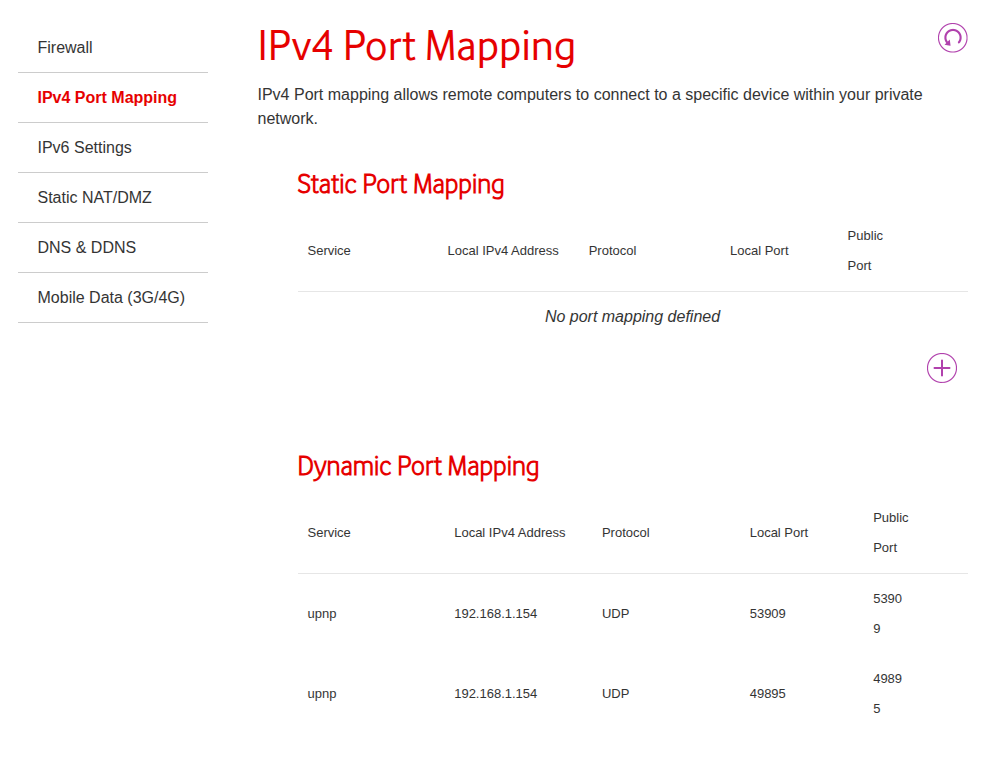This screenshot has width=1003, height=758.
Task: Click the Local IPv4 Address header in the dynamic table
Action: pyautogui.click(x=509, y=533)
